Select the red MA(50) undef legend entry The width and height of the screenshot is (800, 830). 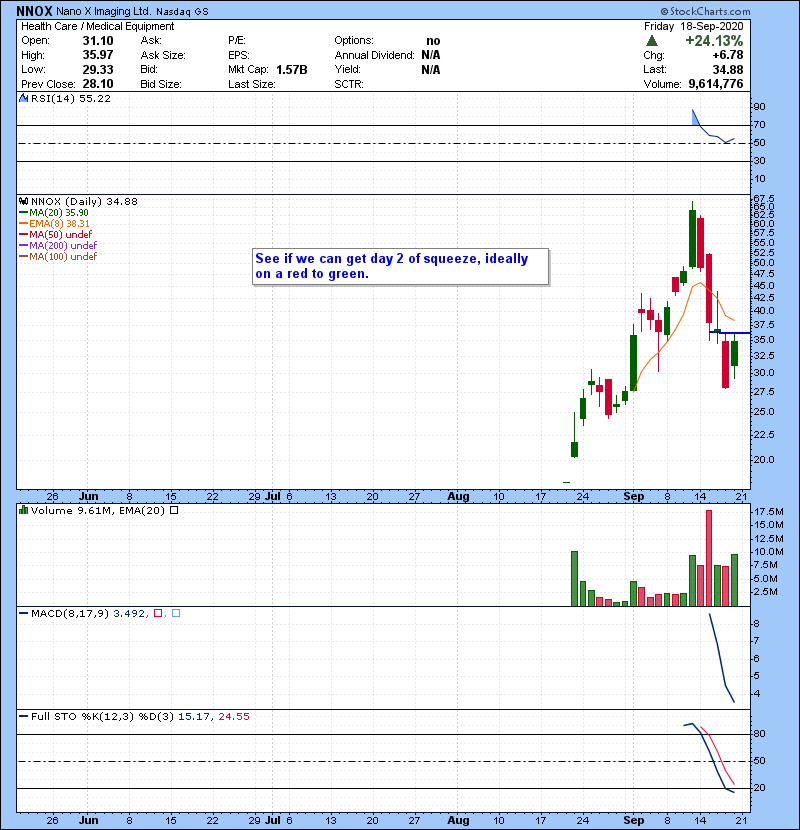tap(64, 235)
